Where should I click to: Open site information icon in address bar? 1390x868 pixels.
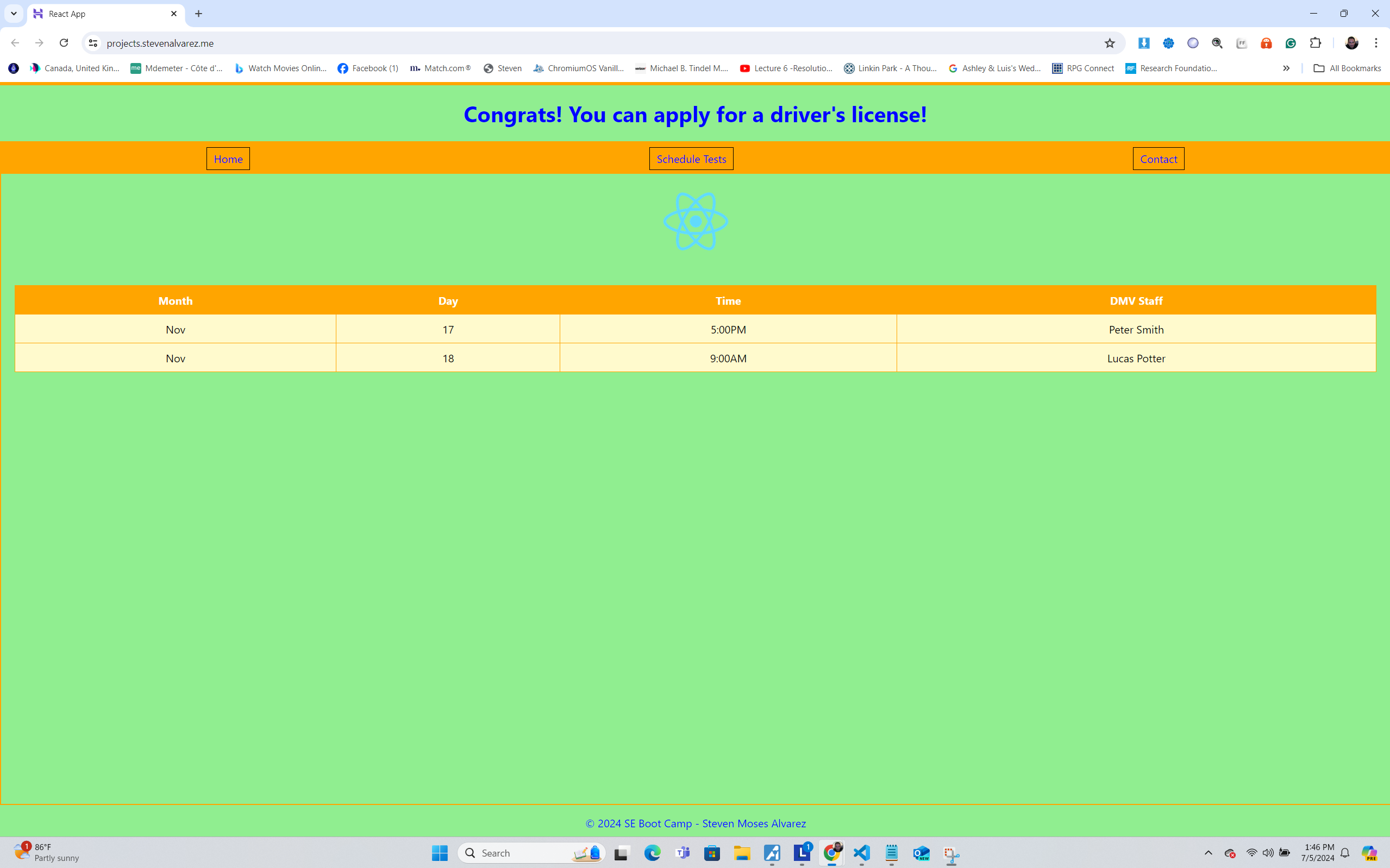93,43
